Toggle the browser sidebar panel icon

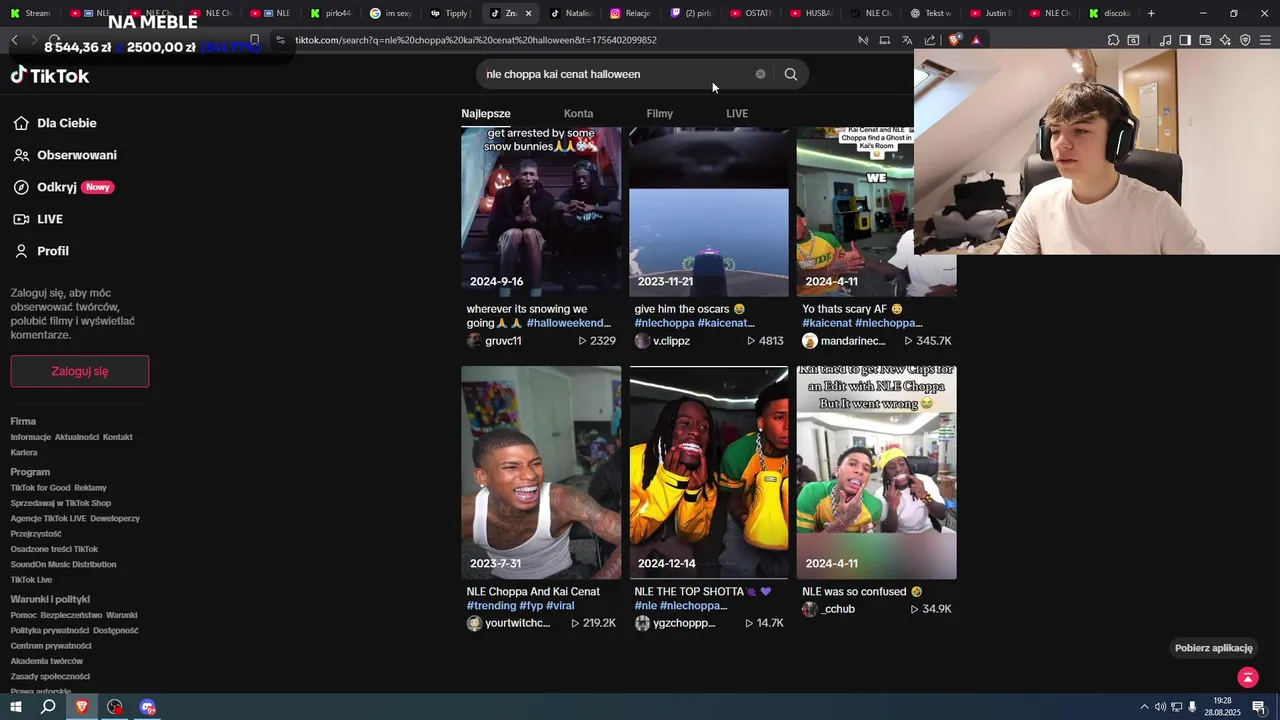1185,40
